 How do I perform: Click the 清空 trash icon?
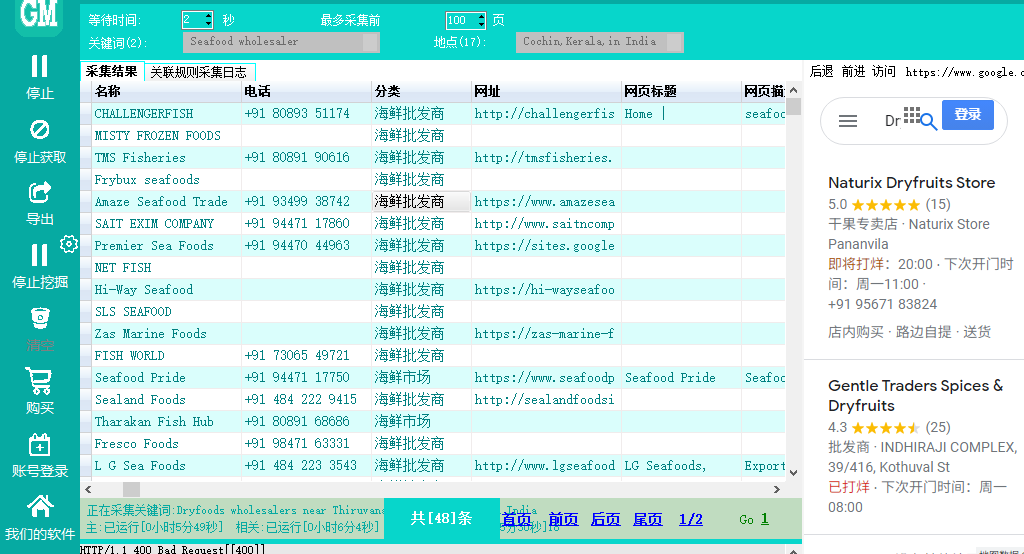(40, 318)
